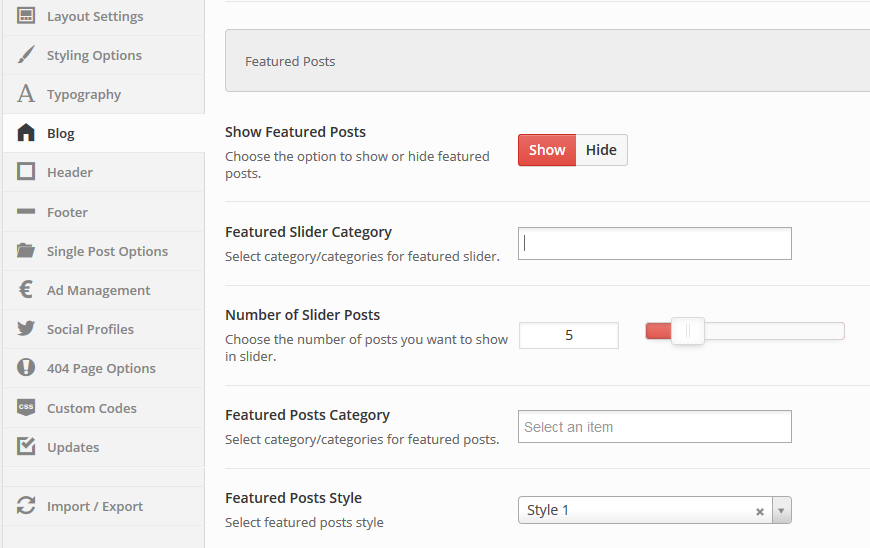Expand the Featured Posts Style dropdown arrow
870x548 pixels.
(x=781, y=511)
